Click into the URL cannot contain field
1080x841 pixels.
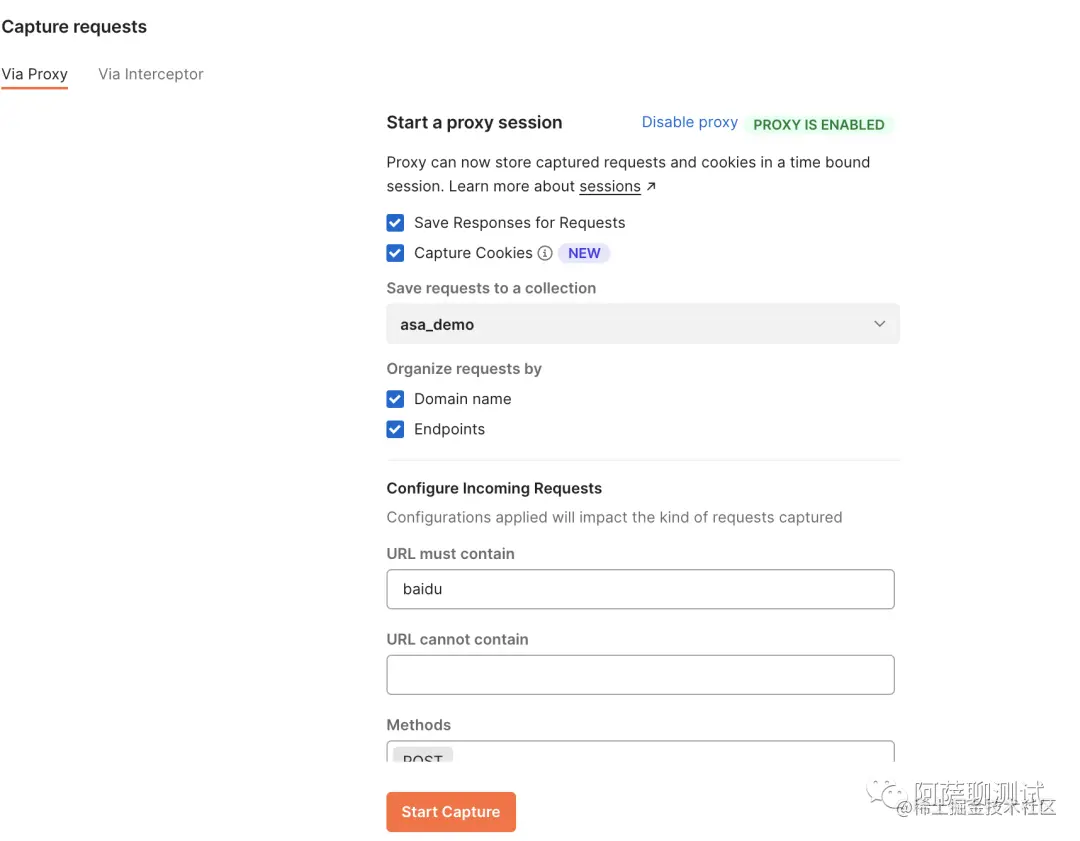pyautogui.click(x=640, y=675)
